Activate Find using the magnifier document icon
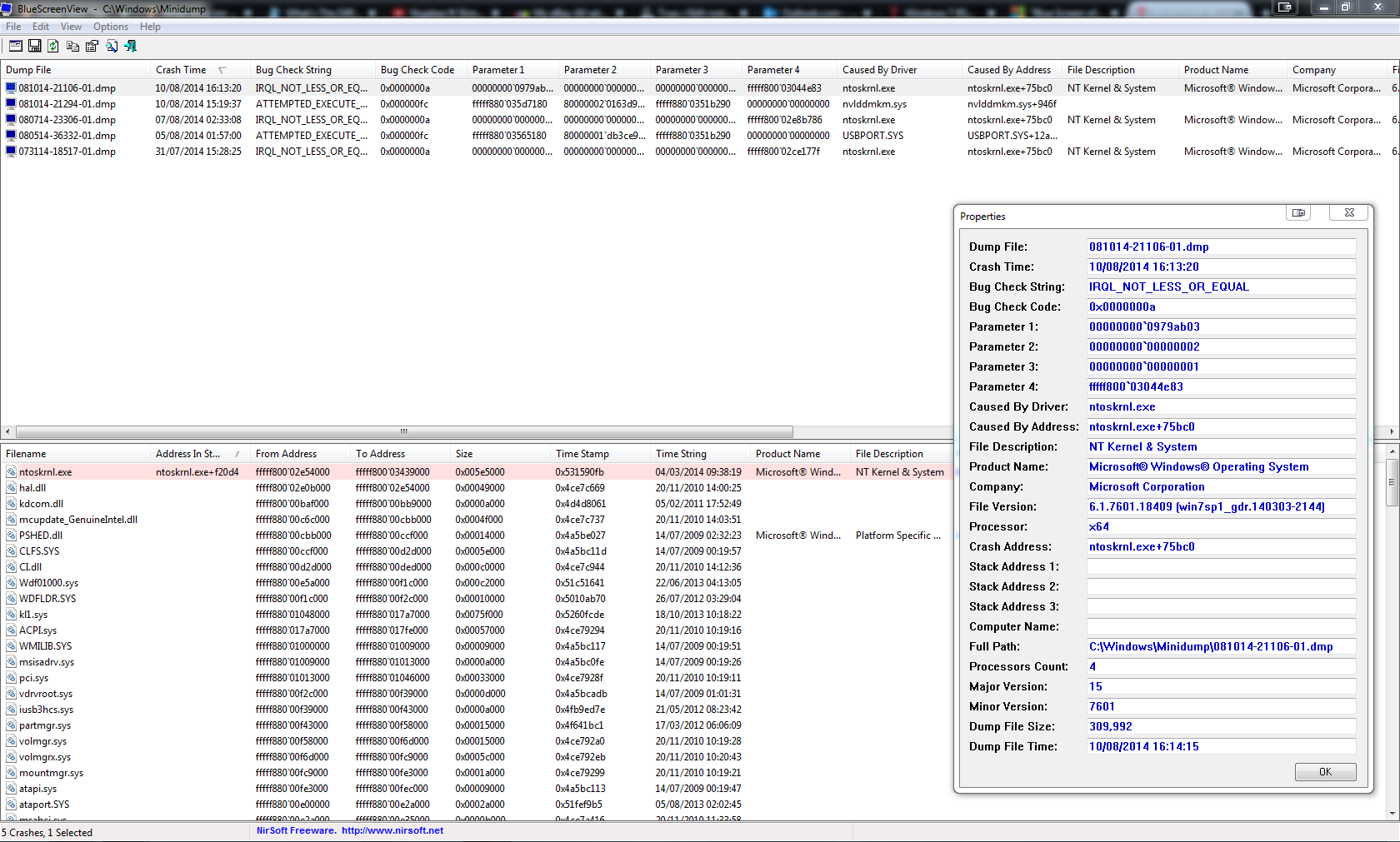The height and width of the screenshot is (842, 1400). 112,46
